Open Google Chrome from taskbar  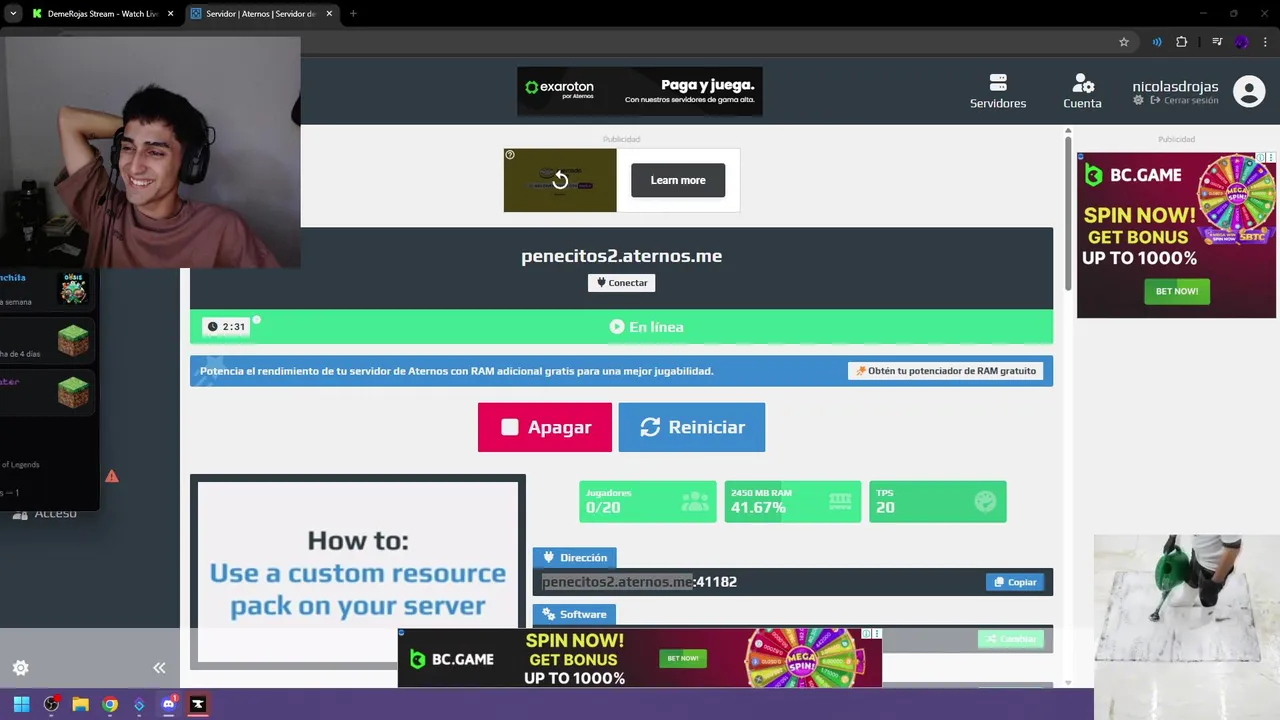[110, 704]
